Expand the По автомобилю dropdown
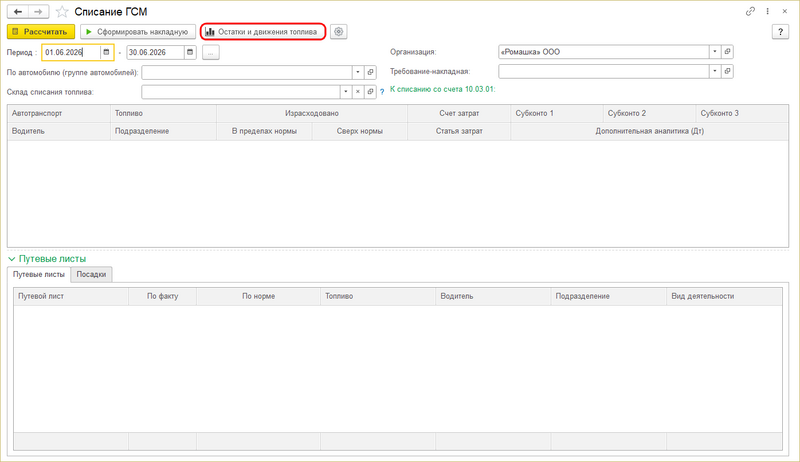The height and width of the screenshot is (462, 800). tap(358, 72)
